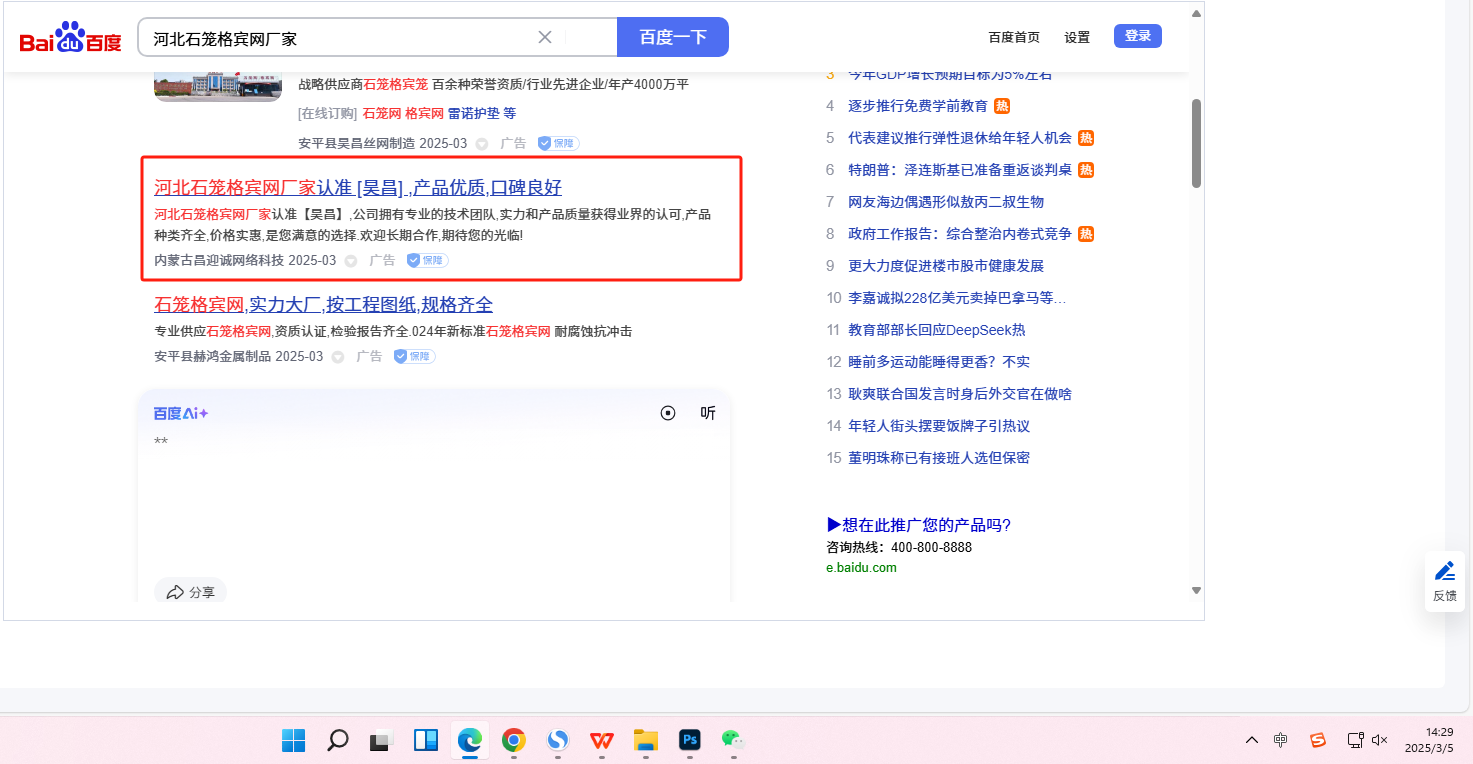This screenshot has height=764, width=1473.
Task: Expand the arrow next to 安平县赫鸿金属制品 2025-03
Action: click(x=338, y=357)
